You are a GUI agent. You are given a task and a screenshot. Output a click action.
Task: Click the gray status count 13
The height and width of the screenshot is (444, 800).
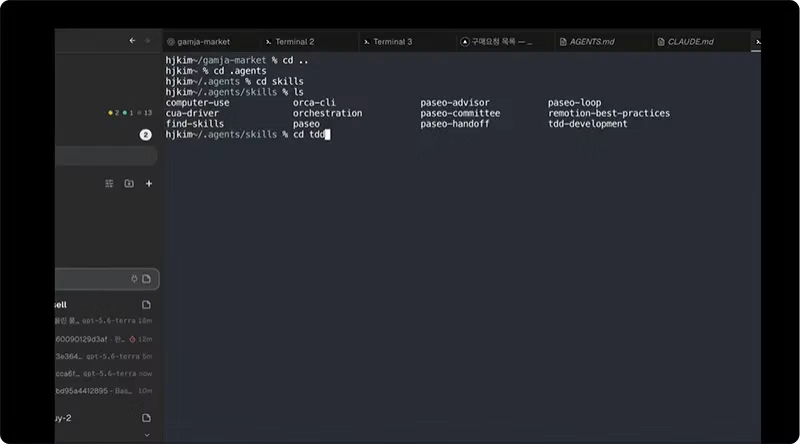pos(144,113)
